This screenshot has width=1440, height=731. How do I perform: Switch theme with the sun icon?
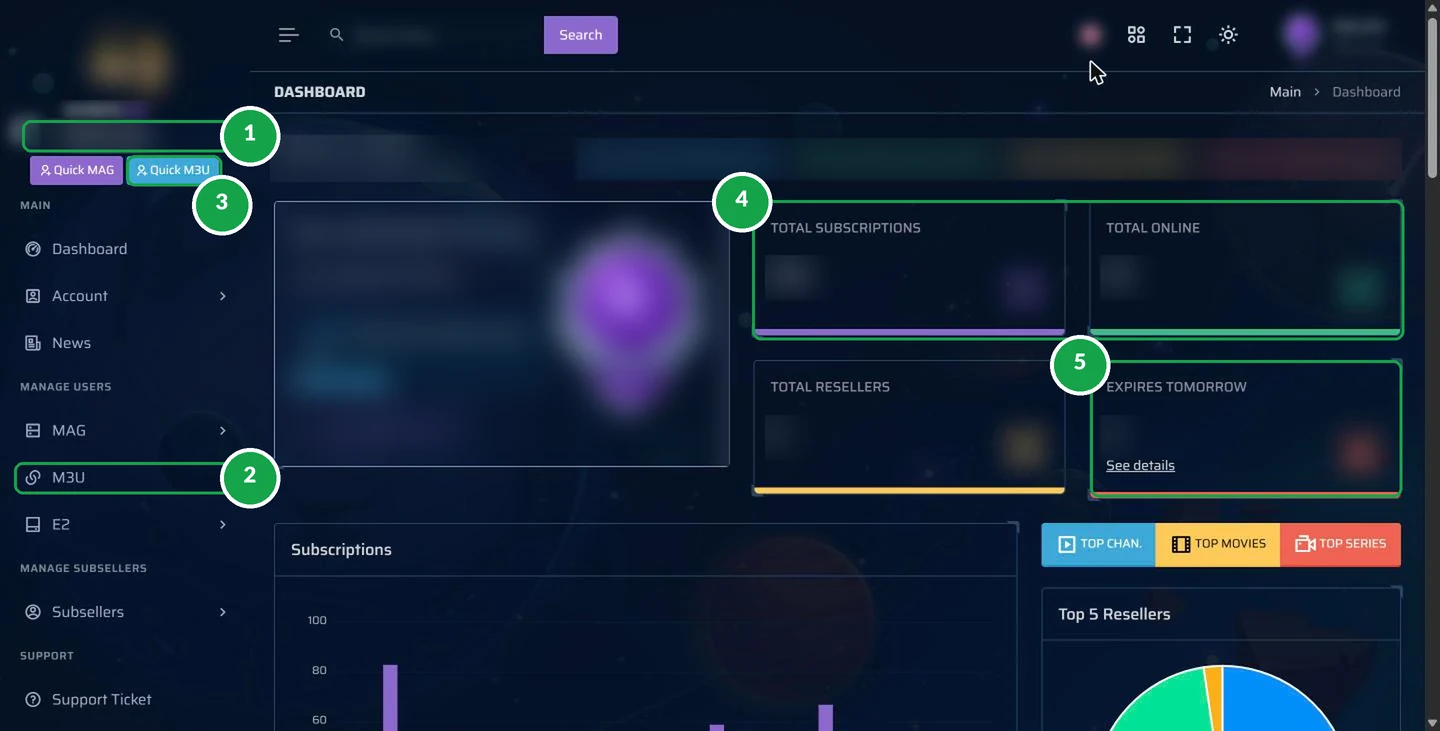click(1228, 35)
